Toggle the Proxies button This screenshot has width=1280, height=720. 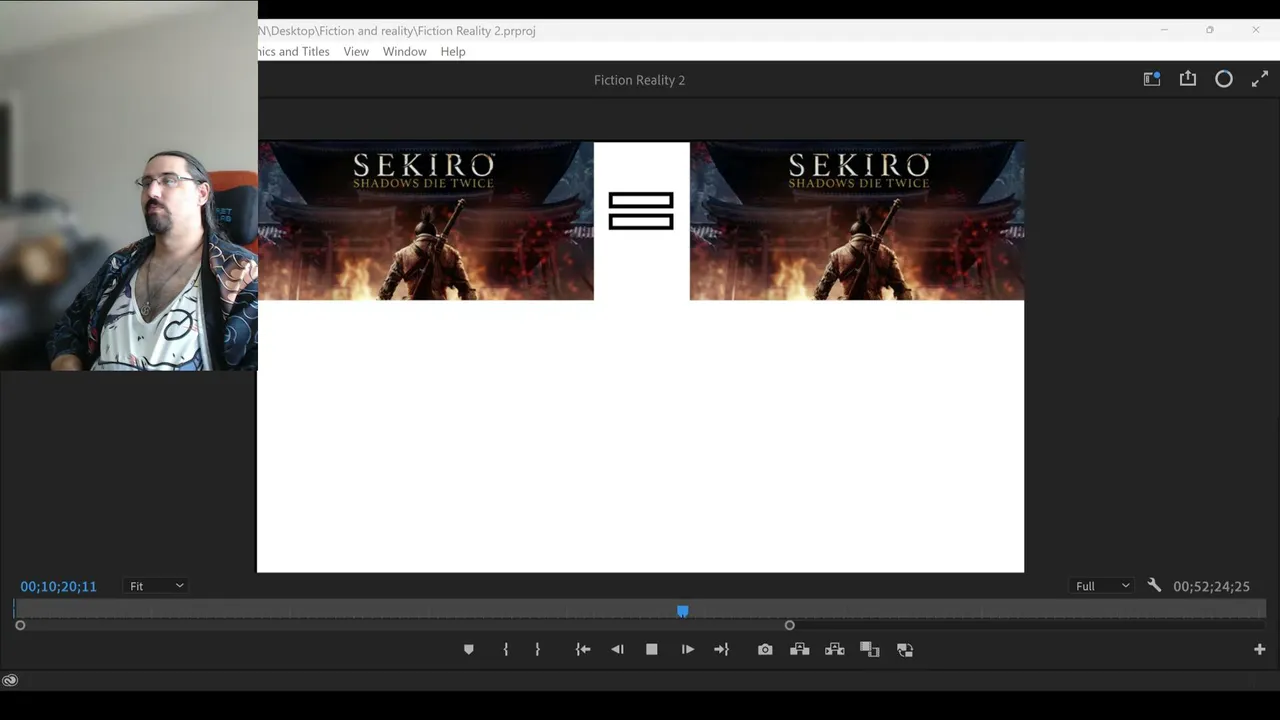905,650
